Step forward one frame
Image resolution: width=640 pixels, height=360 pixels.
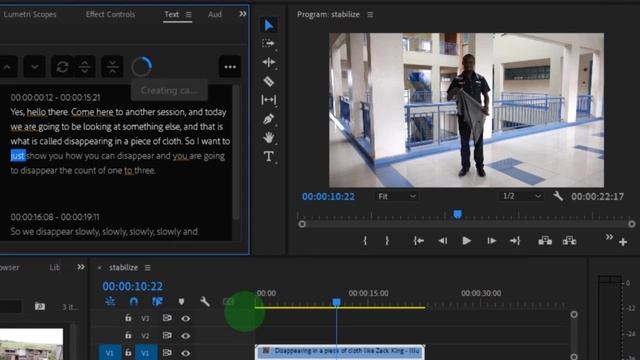coord(491,241)
